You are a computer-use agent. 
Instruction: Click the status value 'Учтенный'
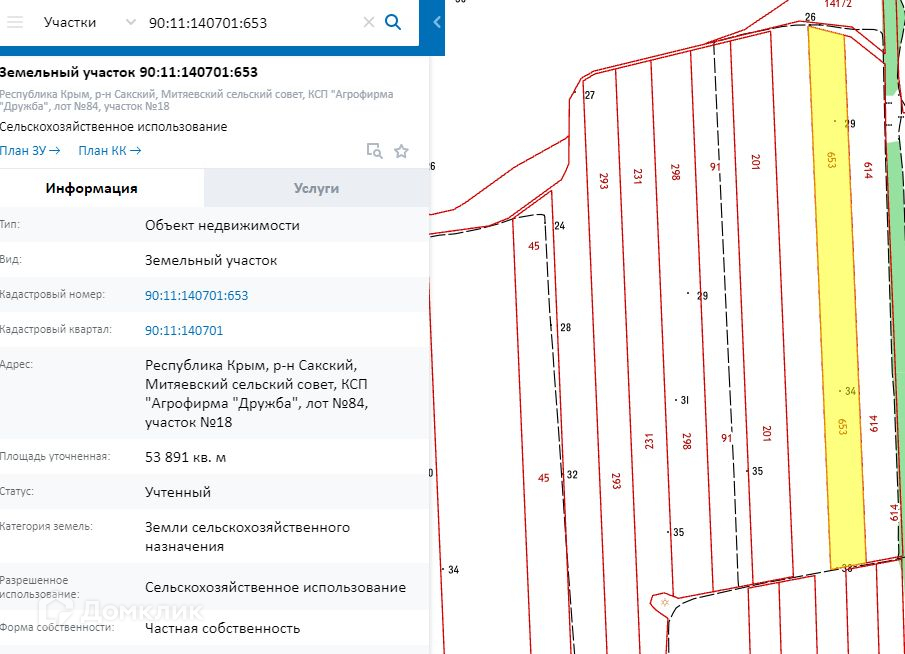(178, 492)
